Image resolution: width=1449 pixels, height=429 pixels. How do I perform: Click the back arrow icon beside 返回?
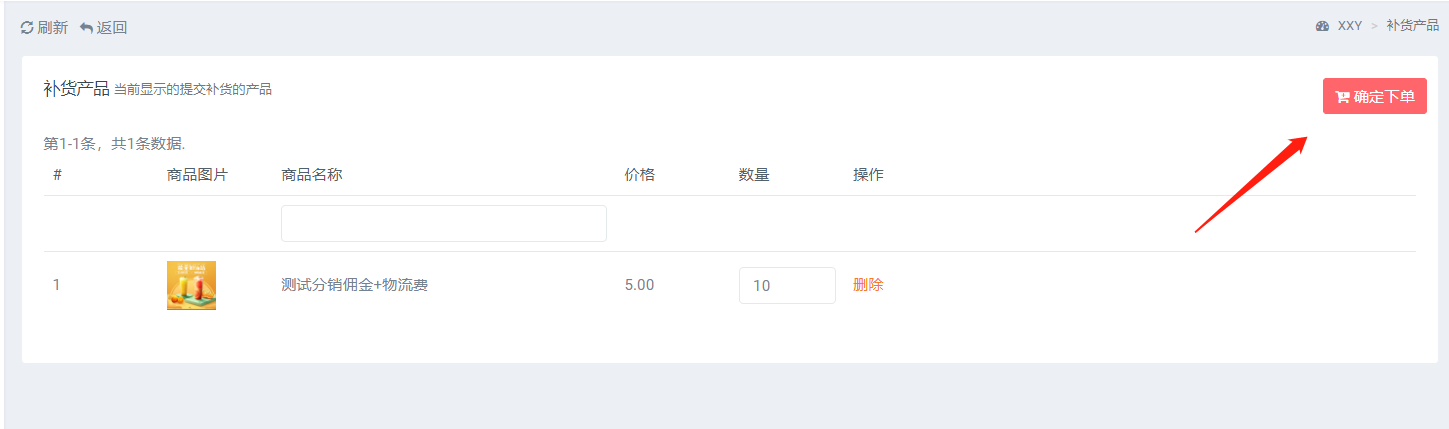(86, 28)
